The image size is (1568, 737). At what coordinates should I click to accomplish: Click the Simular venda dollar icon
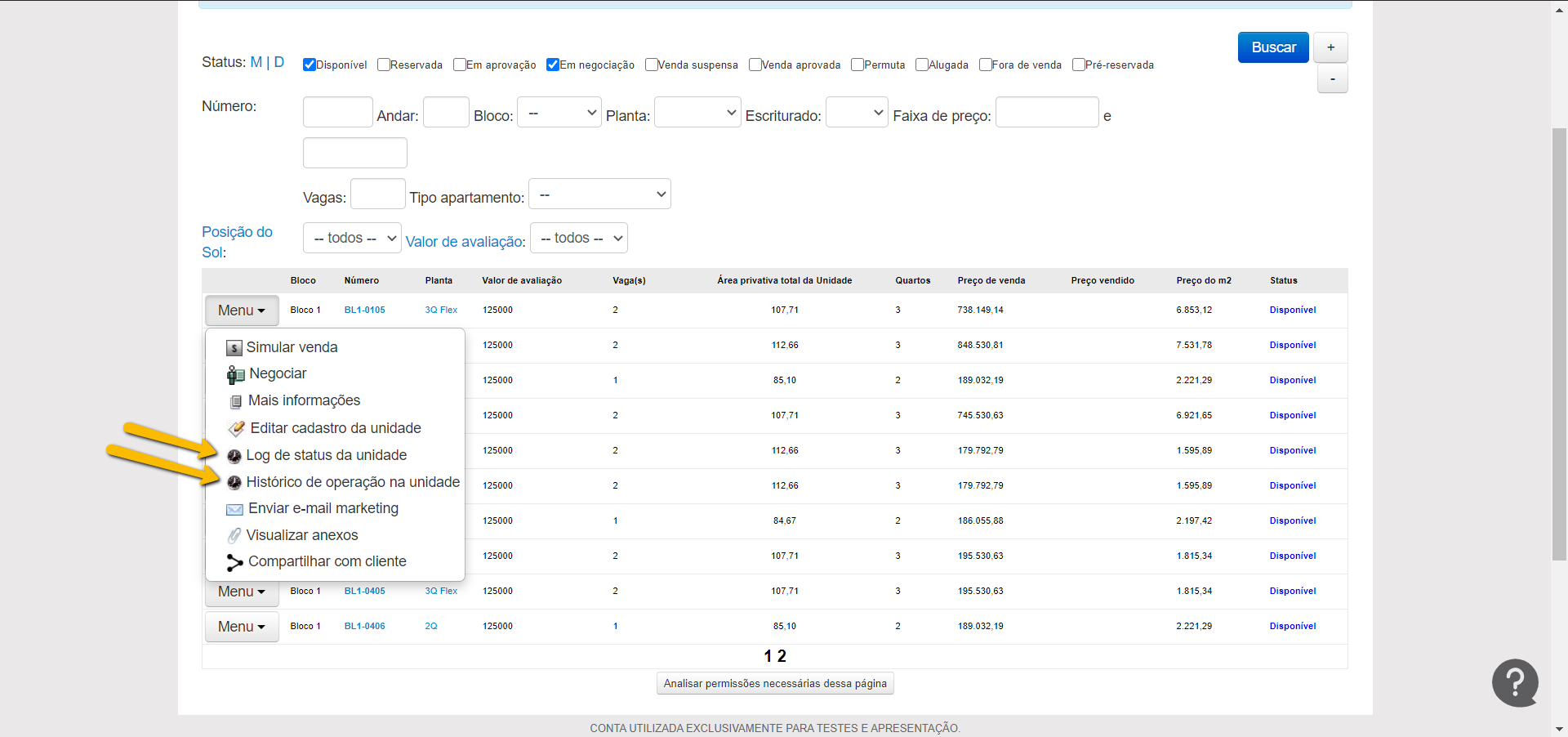234,348
